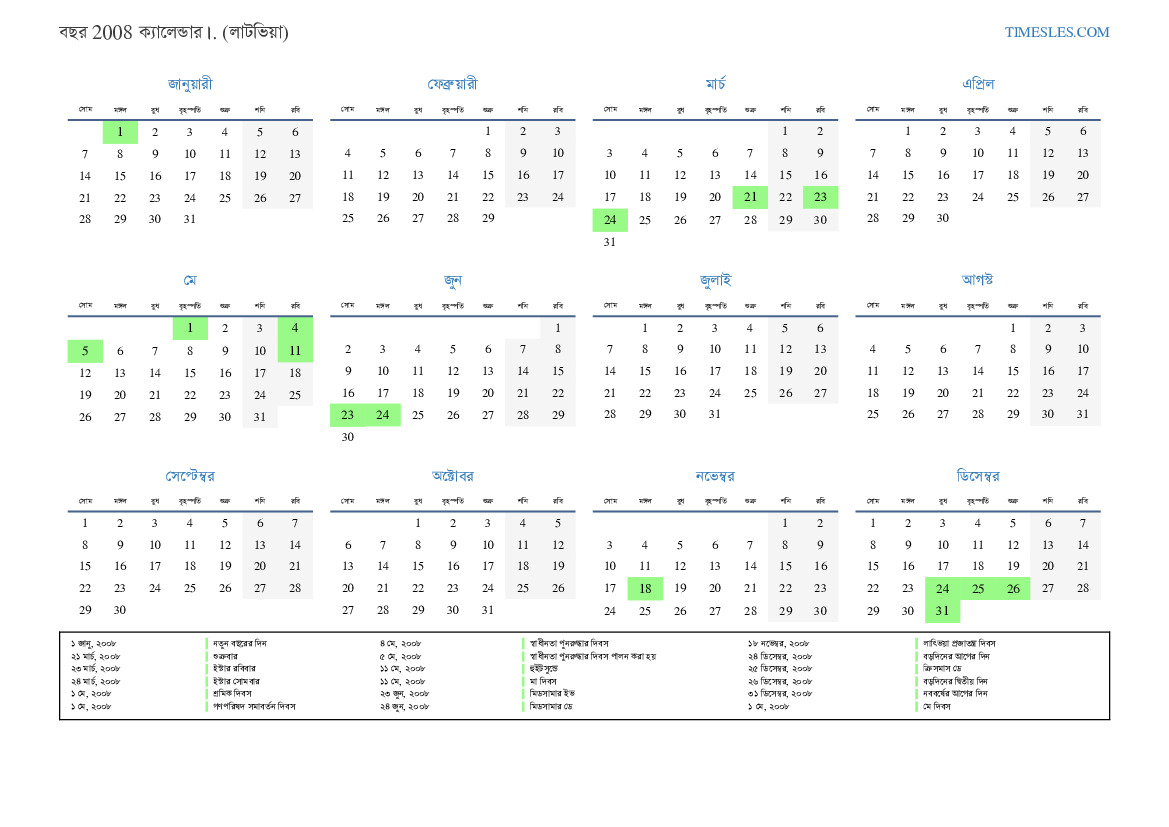Click 30 in সেপ্টেম্বর

(120, 610)
